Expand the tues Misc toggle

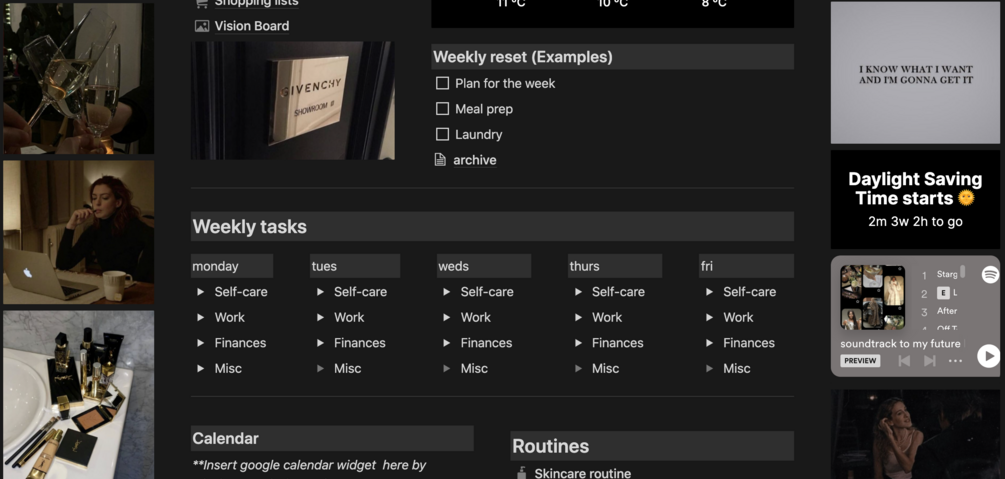click(x=320, y=369)
